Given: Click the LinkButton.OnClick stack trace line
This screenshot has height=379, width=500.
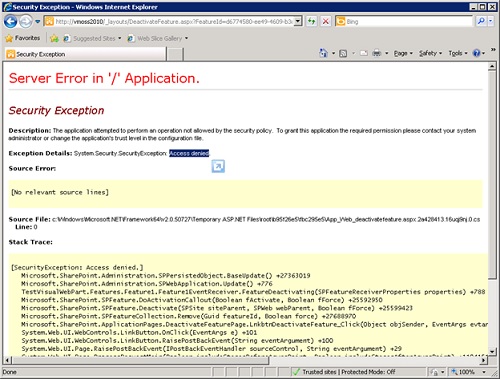Looking at the screenshot, I should pyautogui.click(x=139, y=333).
